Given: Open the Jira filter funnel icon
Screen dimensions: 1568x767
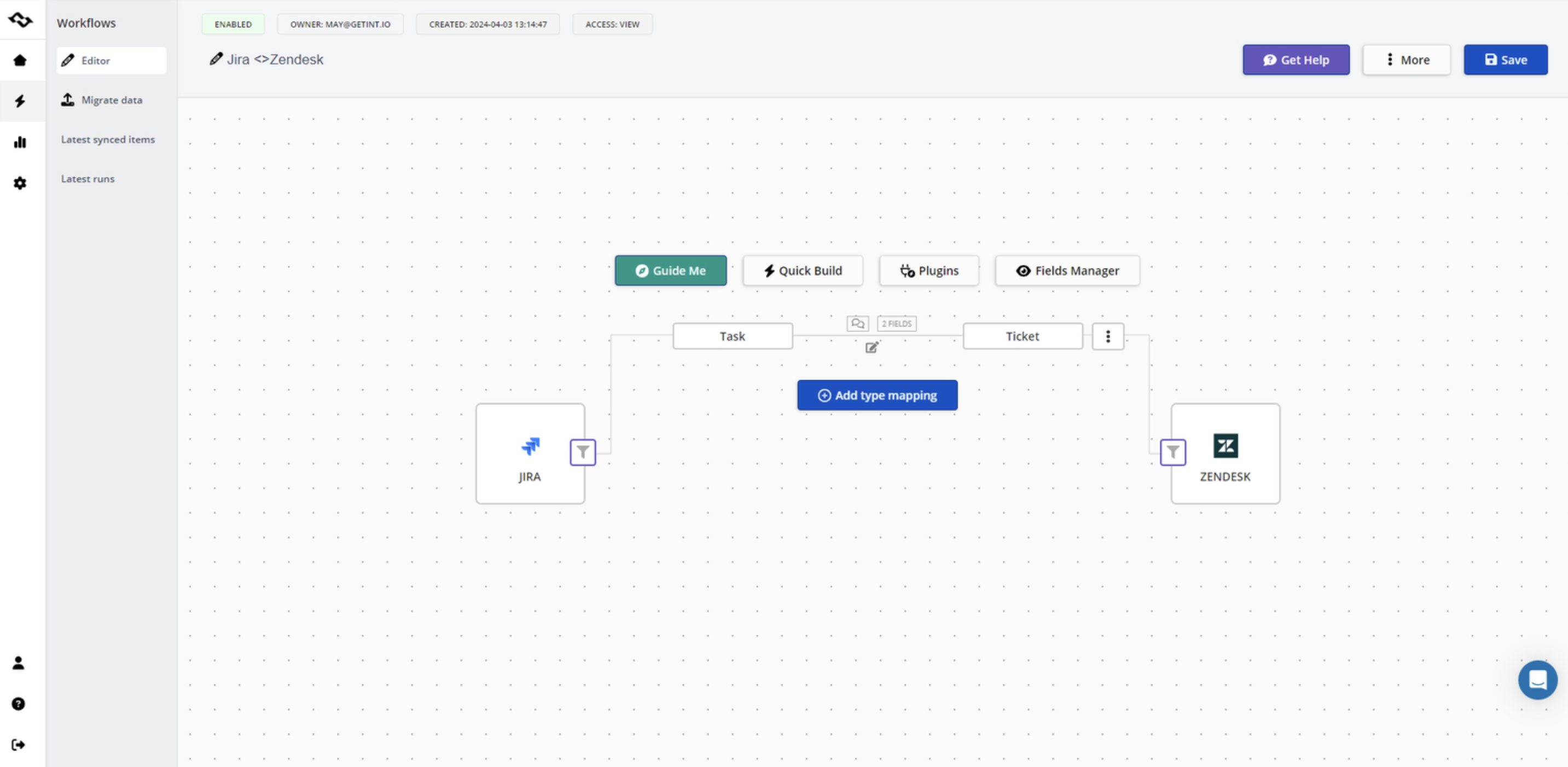Looking at the screenshot, I should (x=582, y=452).
